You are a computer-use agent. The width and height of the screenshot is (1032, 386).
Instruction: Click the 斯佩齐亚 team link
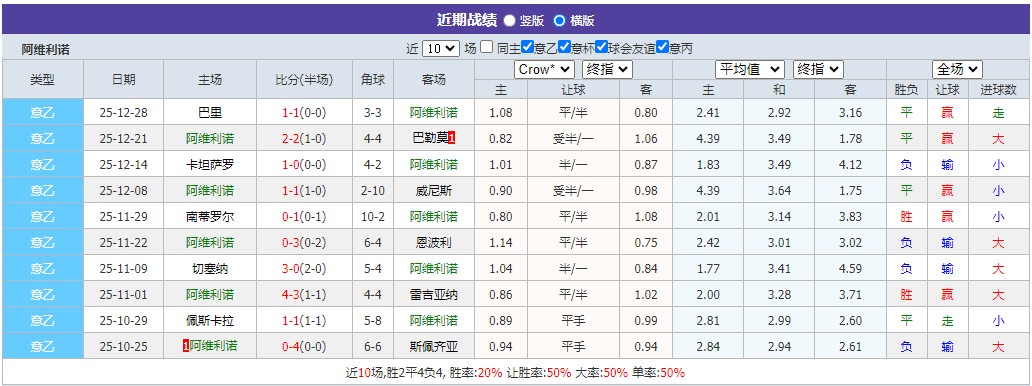pos(434,346)
